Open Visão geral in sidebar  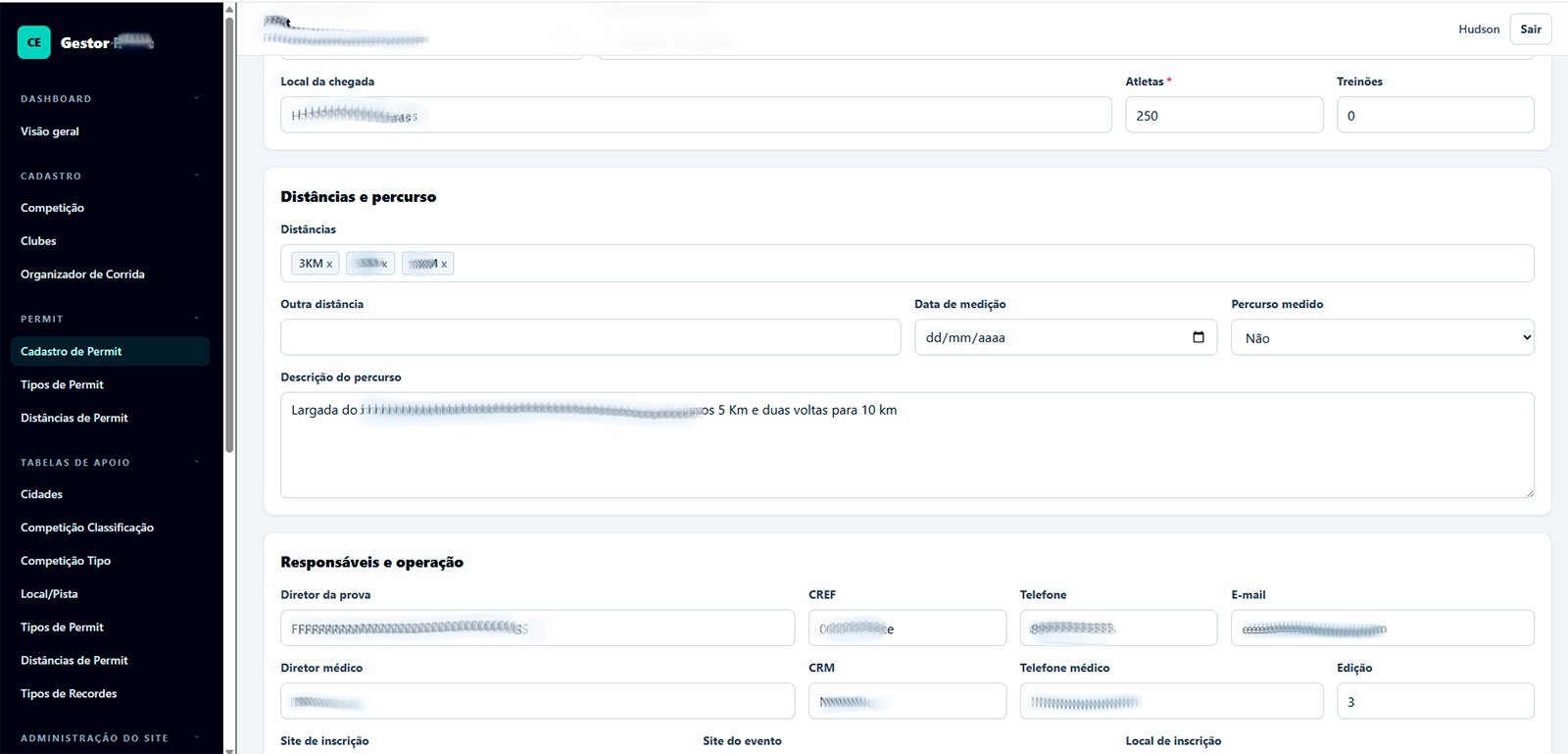click(x=50, y=131)
